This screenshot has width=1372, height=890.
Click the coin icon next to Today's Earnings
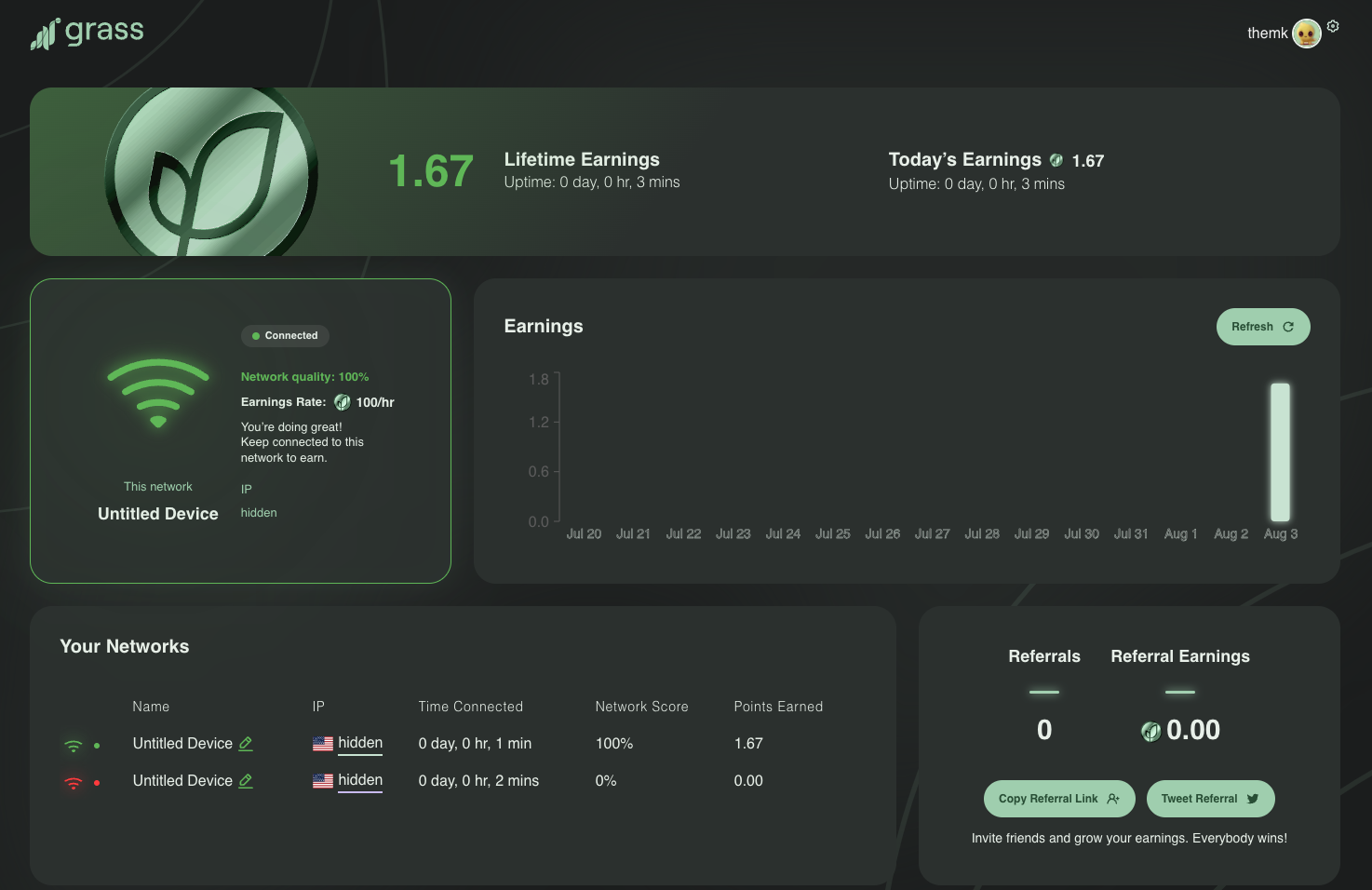pyautogui.click(x=1056, y=160)
